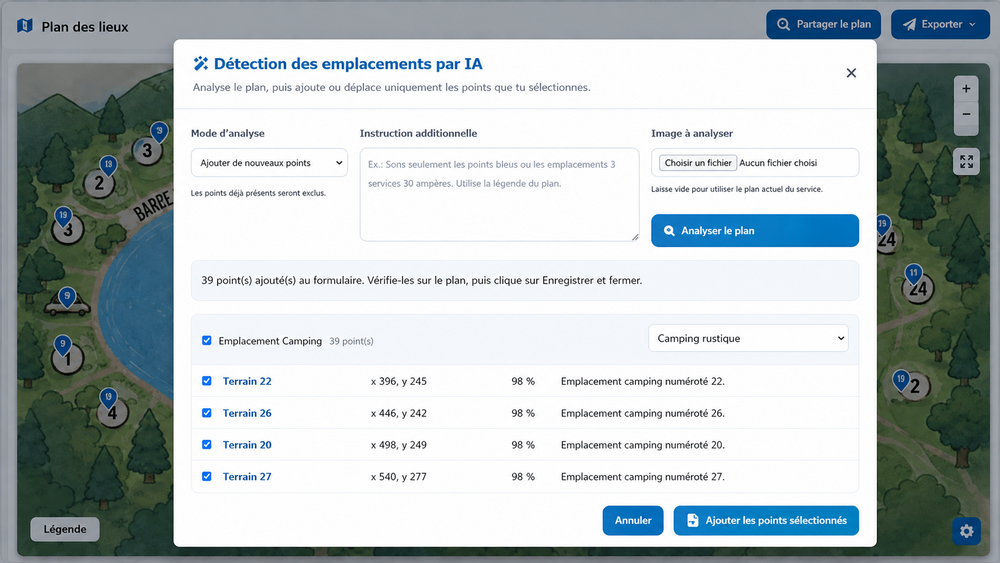This screenshot has height=563, width=1000.
Task: Click the pin on site 1 marker
Action: tap(62, 345)
